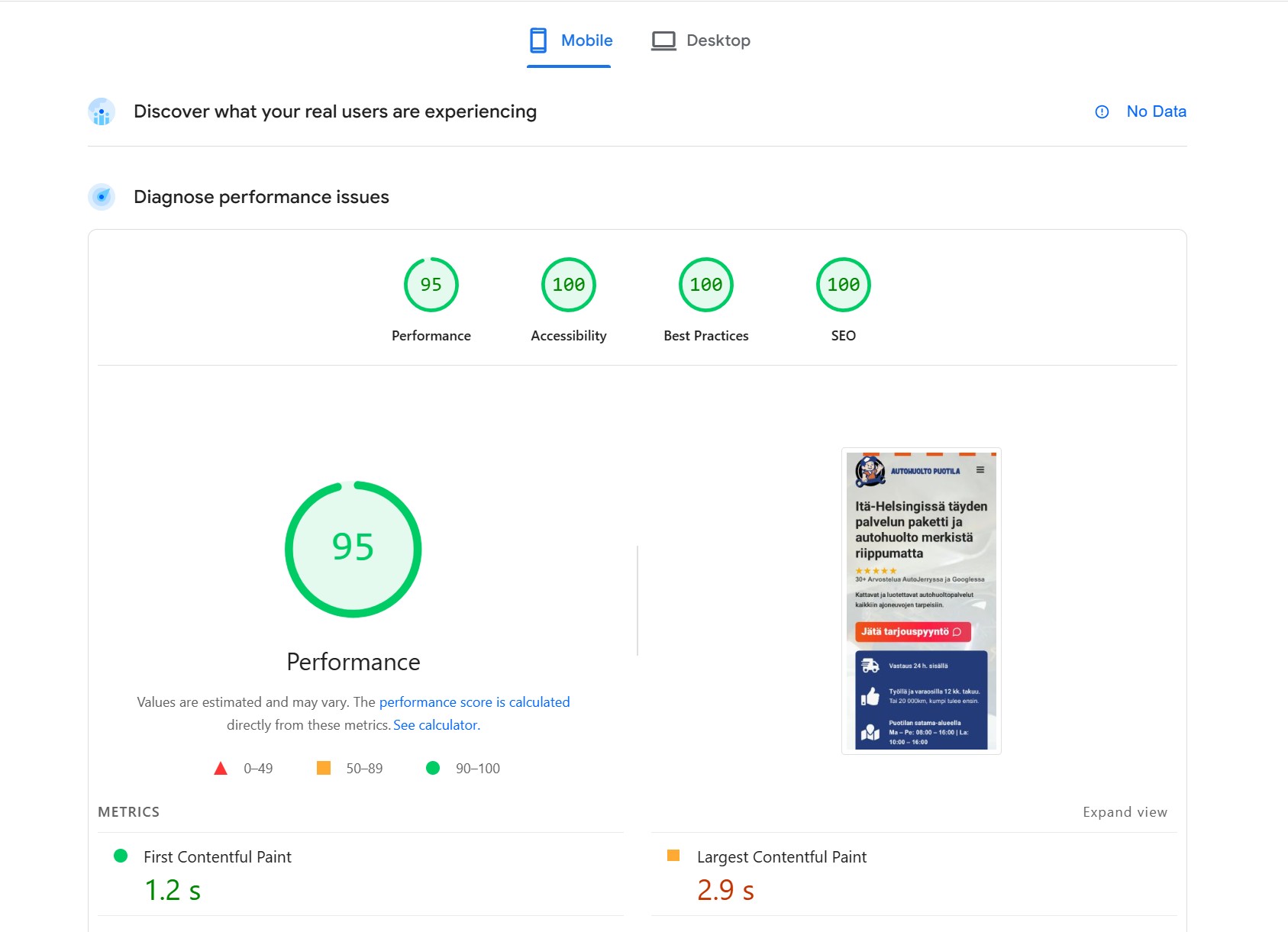This screenshot has height=932, width=1288.
Task: Click the info icon beside No Data
Action: tap(1102, 112)
